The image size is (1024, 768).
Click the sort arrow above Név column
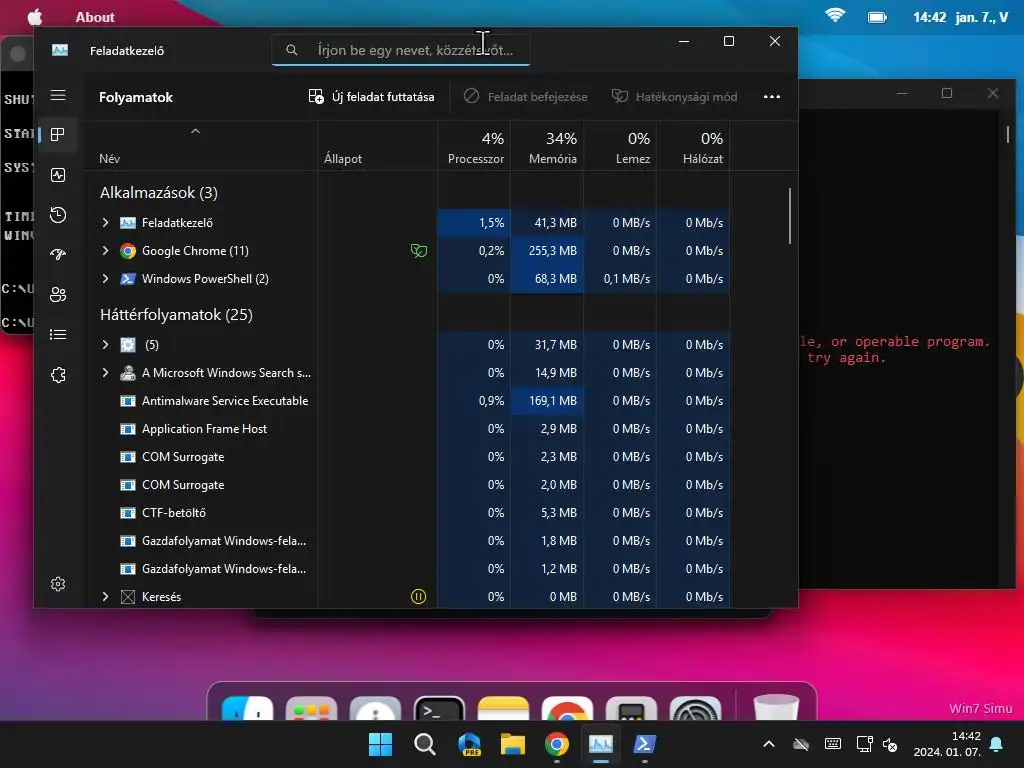click(195, 131)
